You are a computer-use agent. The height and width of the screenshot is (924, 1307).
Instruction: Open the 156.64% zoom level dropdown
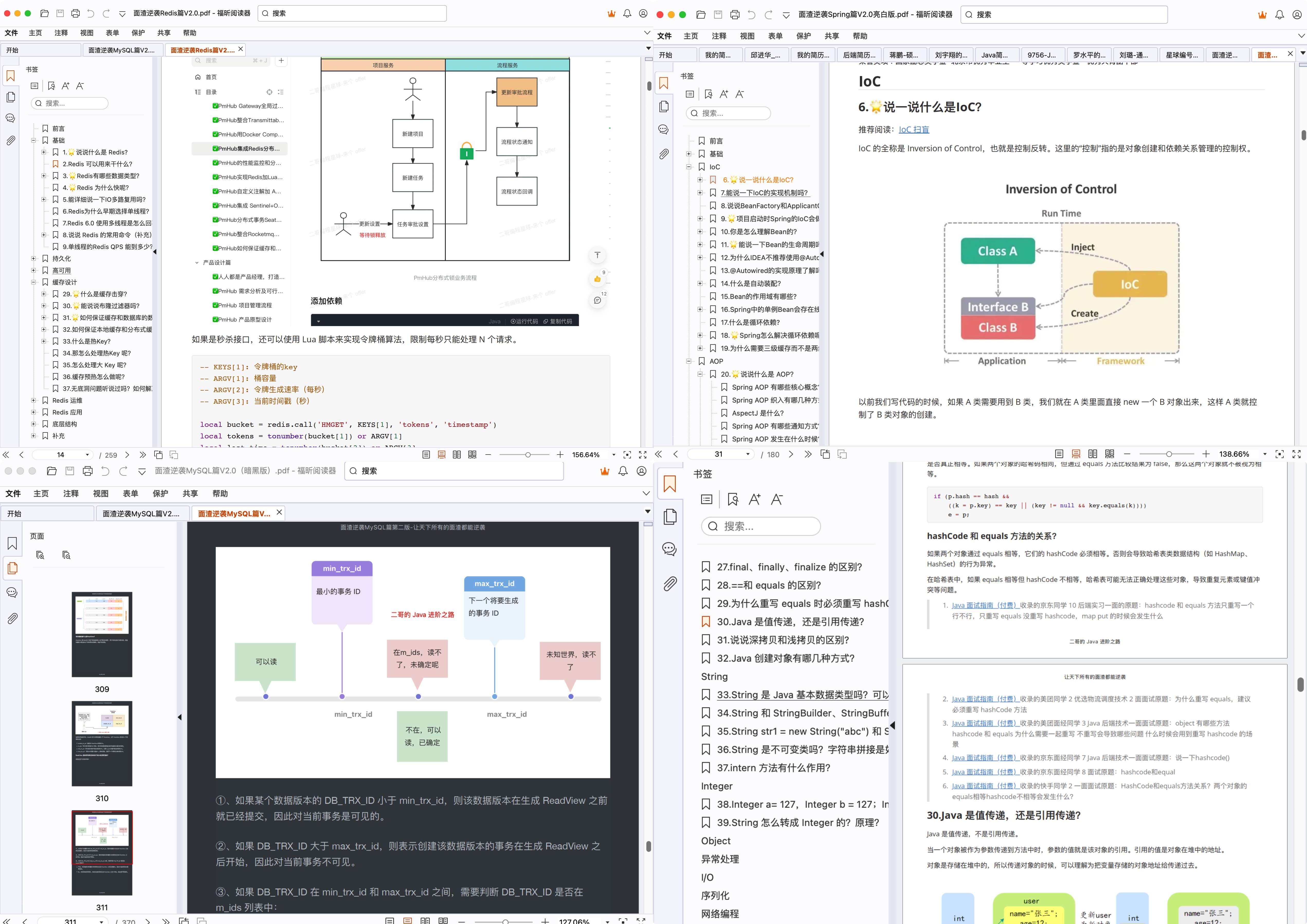(614, 455)
